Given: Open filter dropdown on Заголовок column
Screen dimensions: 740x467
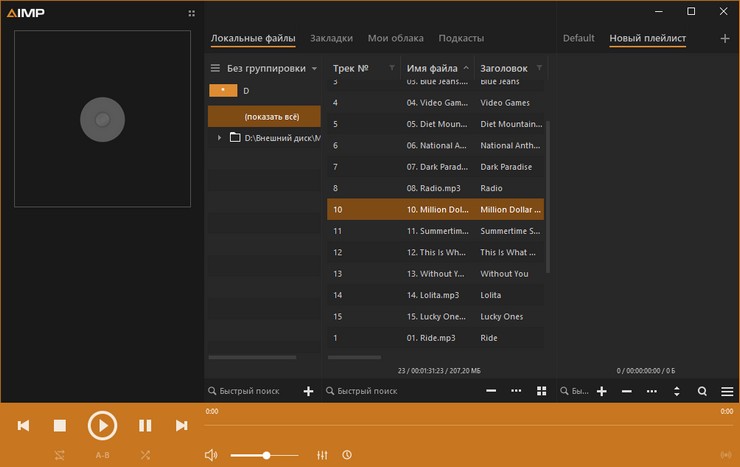Looking at the screenshot, I should pyautogui.click(x=539, y=68).
